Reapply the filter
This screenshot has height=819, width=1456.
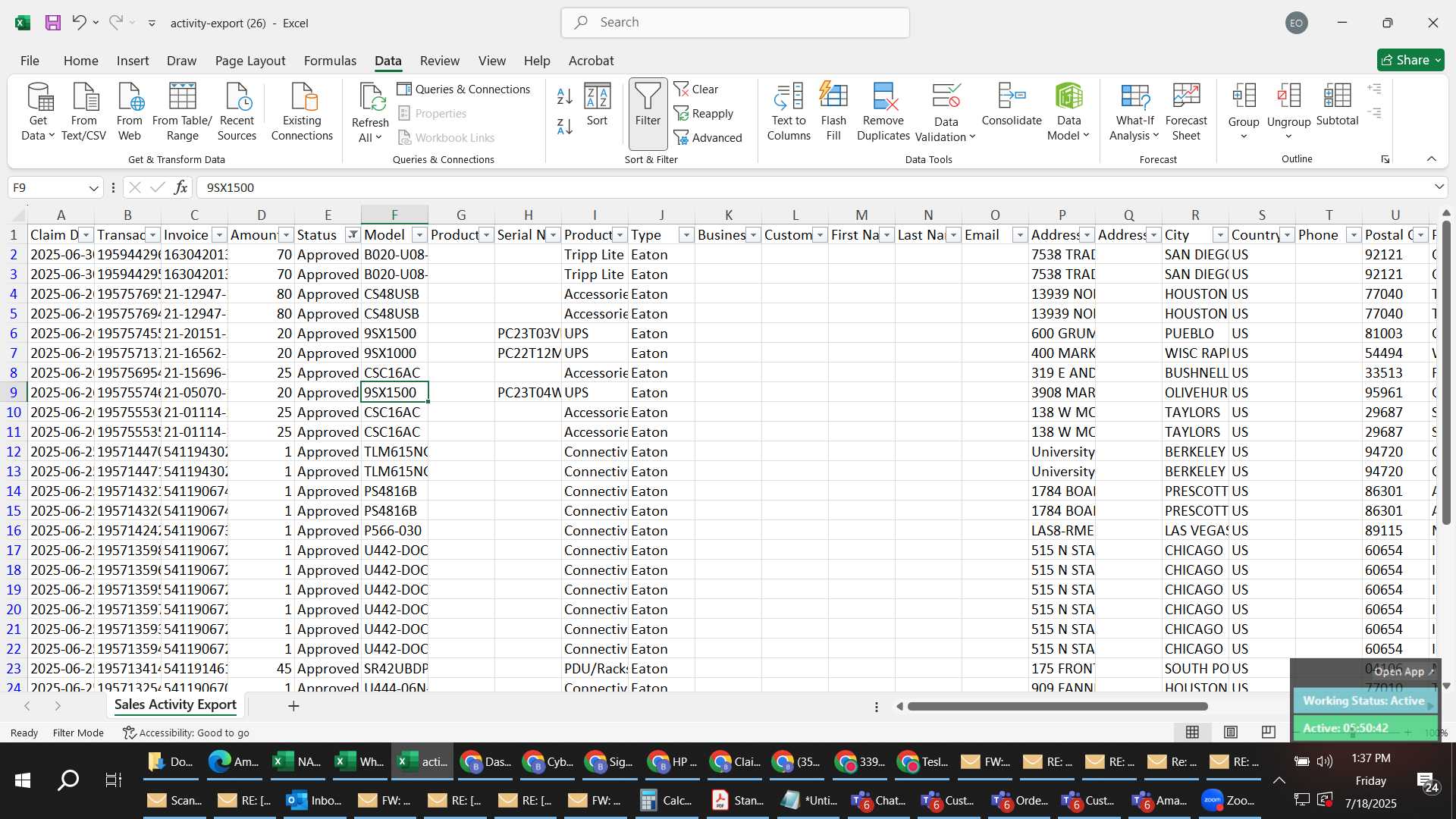704,113
